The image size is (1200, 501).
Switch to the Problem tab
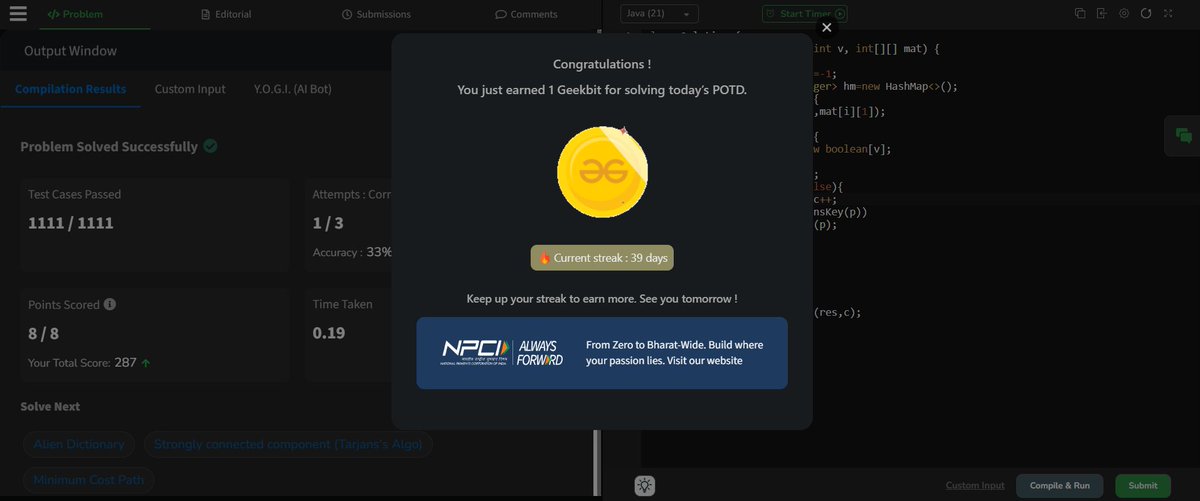pos(76,14)
